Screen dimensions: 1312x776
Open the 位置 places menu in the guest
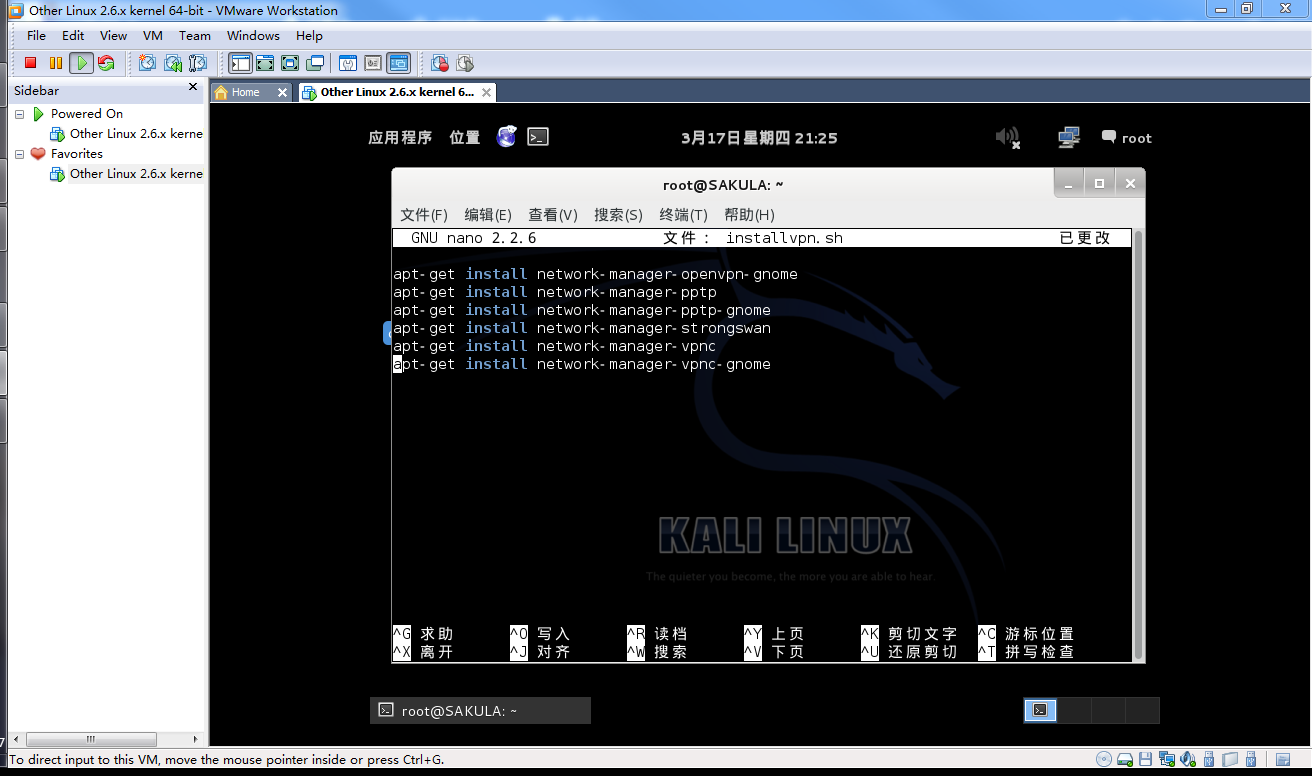pyautogui.click(x=465, y=138)
